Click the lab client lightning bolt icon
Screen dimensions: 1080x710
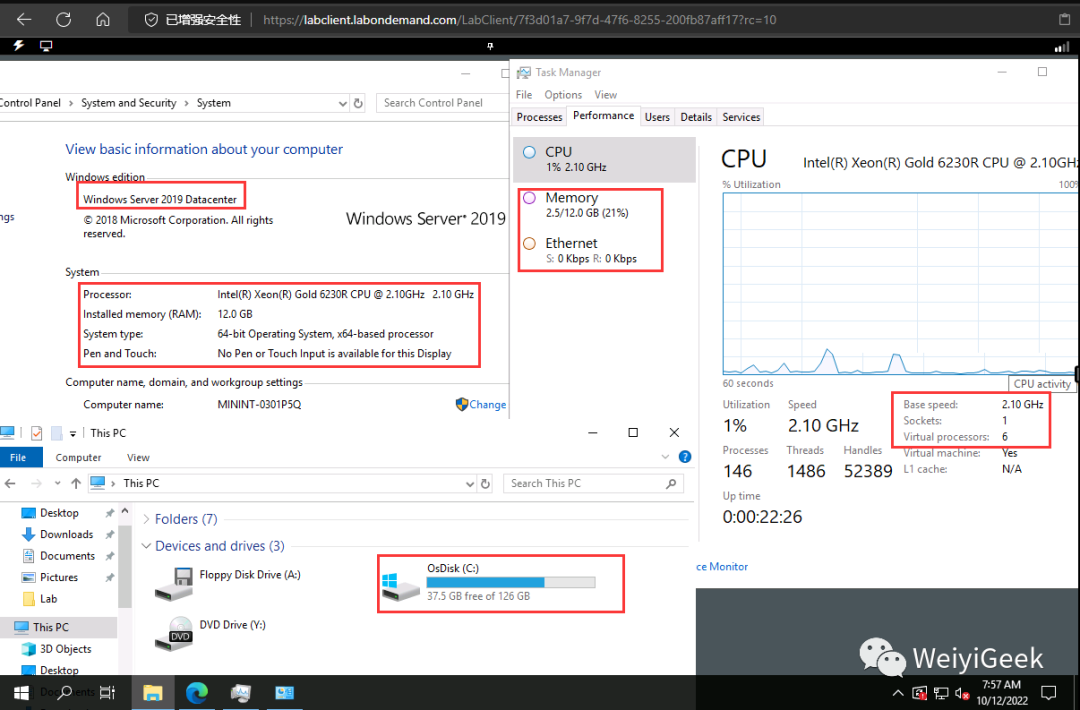tap(19, 45)
